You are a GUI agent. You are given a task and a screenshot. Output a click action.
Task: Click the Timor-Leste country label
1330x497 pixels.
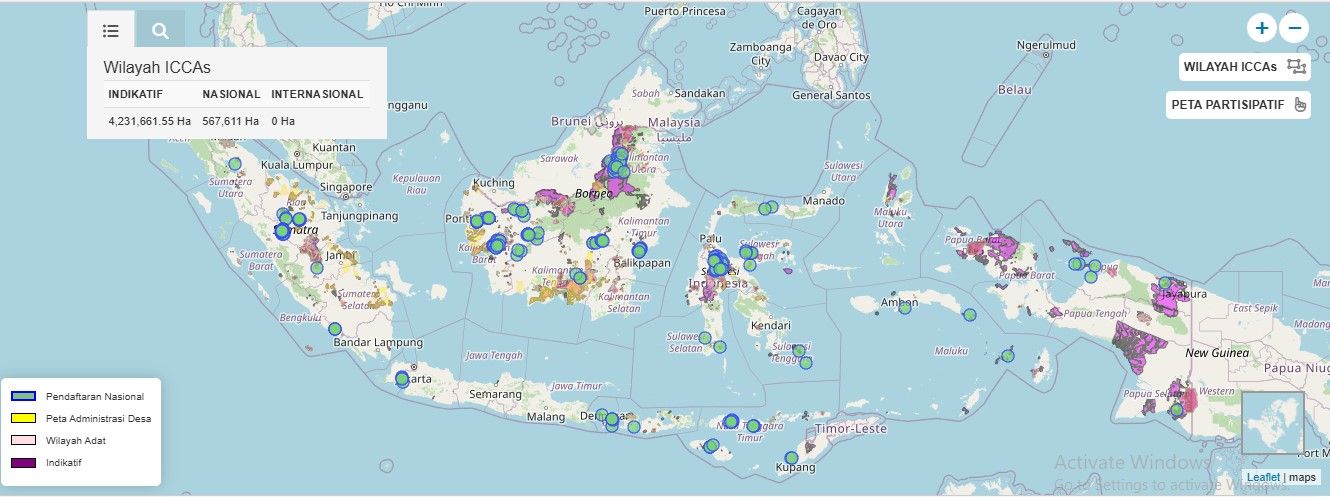coord(852,428)
